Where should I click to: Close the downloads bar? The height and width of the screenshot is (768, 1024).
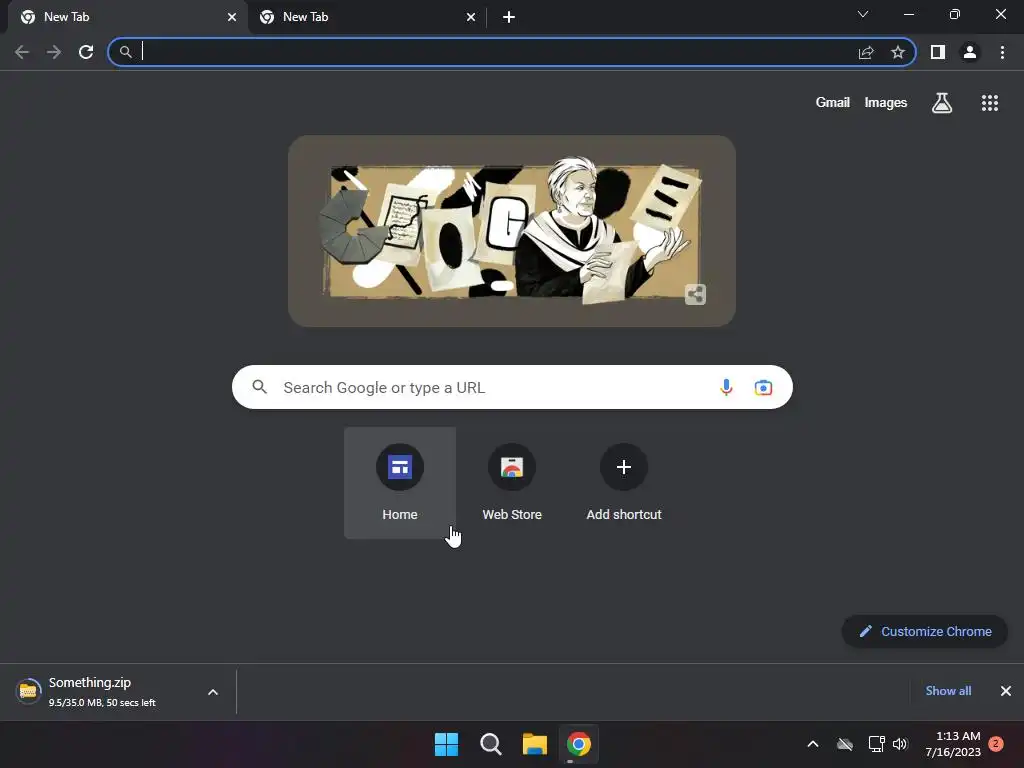point(1006,691)
